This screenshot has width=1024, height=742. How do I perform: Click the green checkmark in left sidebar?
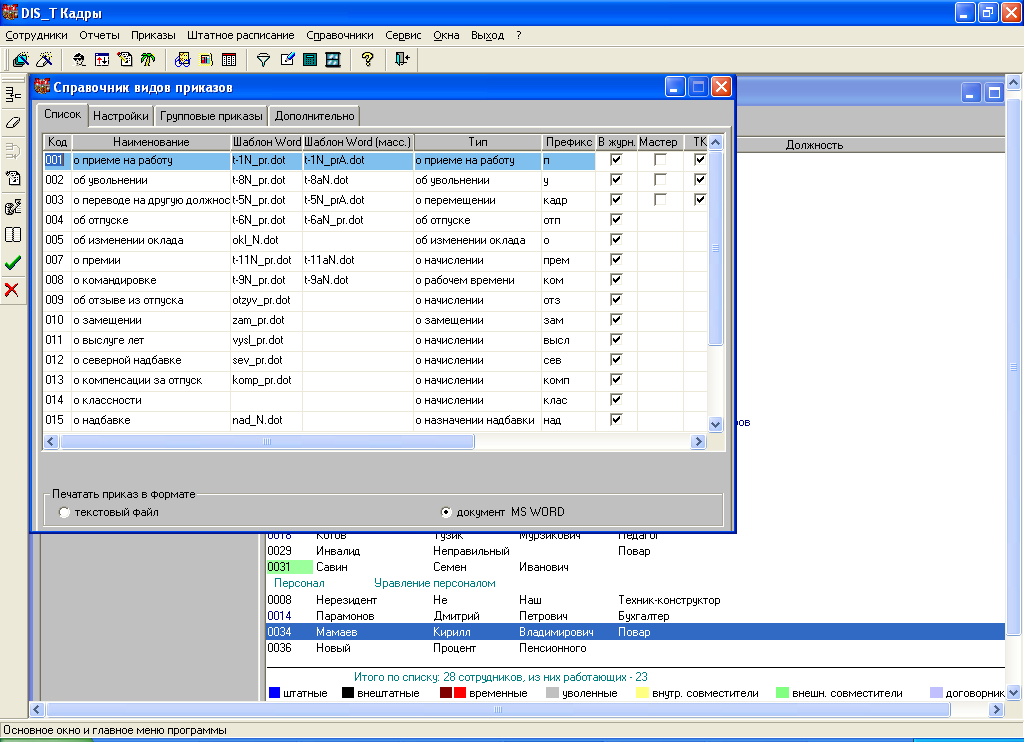point(13,263)
